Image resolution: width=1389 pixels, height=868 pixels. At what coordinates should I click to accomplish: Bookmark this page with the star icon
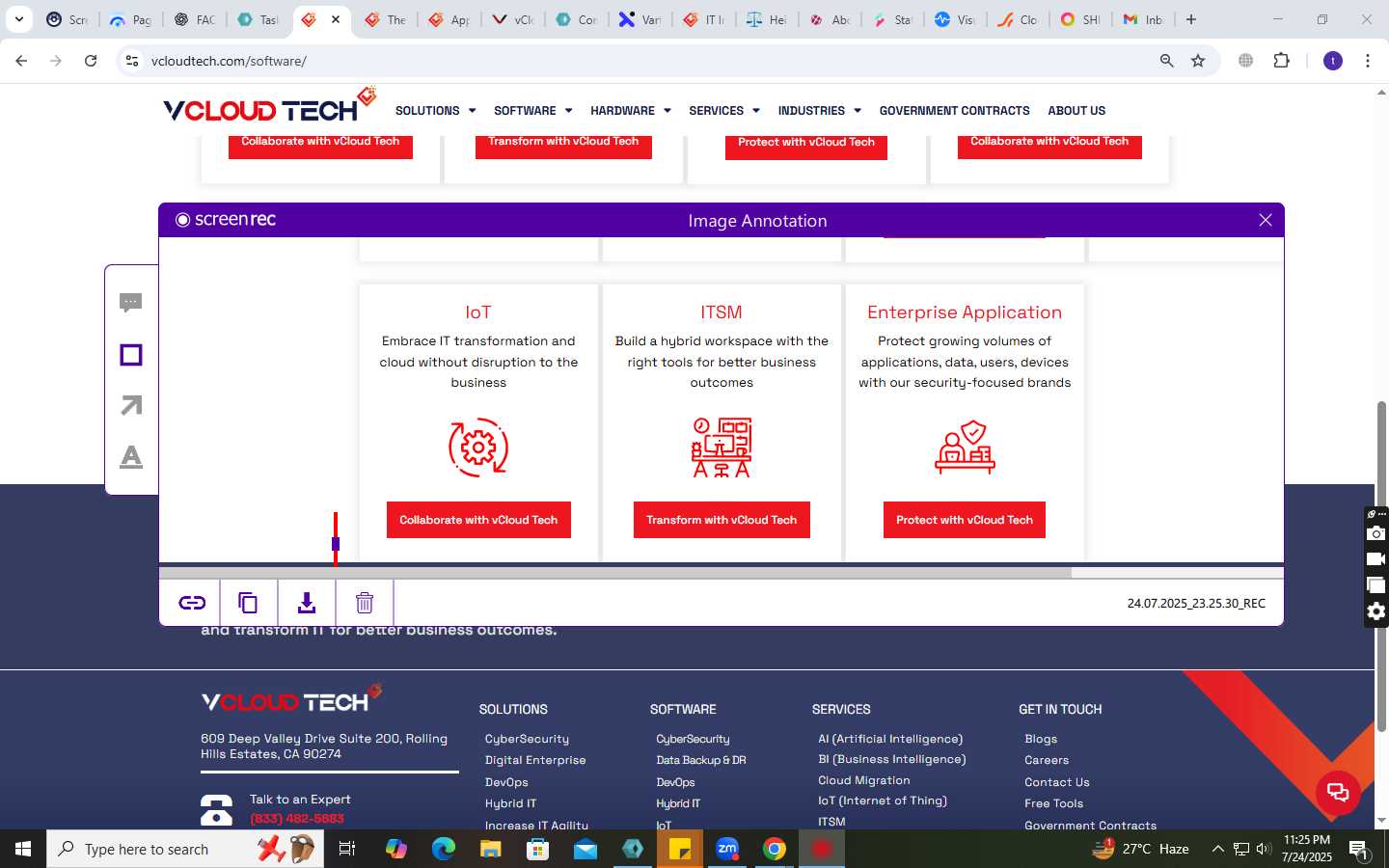point(1198,61)
